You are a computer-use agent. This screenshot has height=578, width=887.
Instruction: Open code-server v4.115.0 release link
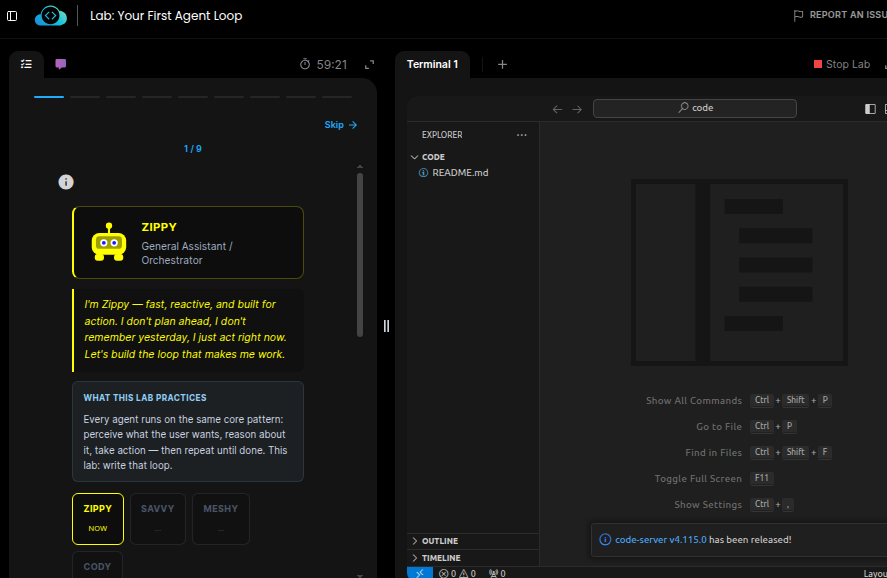pyautogui.click(x=661, y=540)
